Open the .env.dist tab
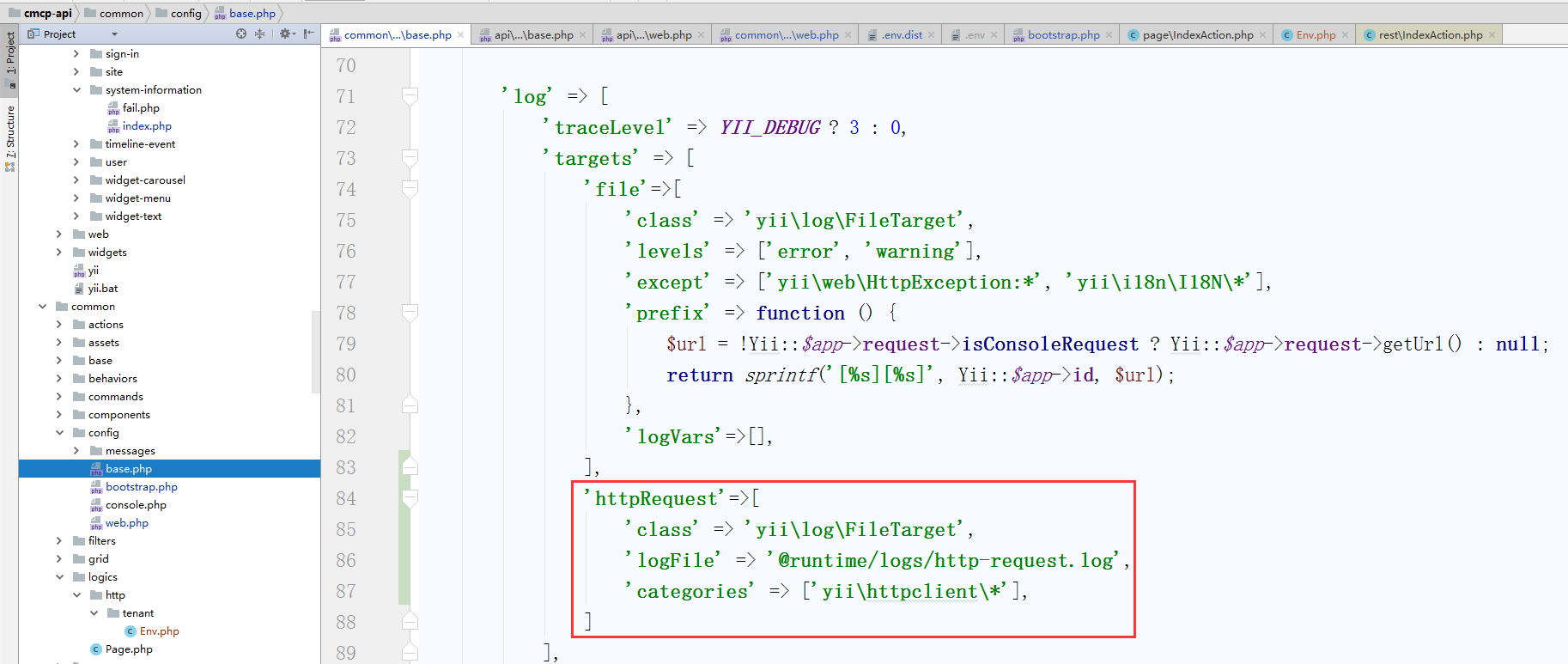This screenshot has height=664, width=1568. (901, 35)
